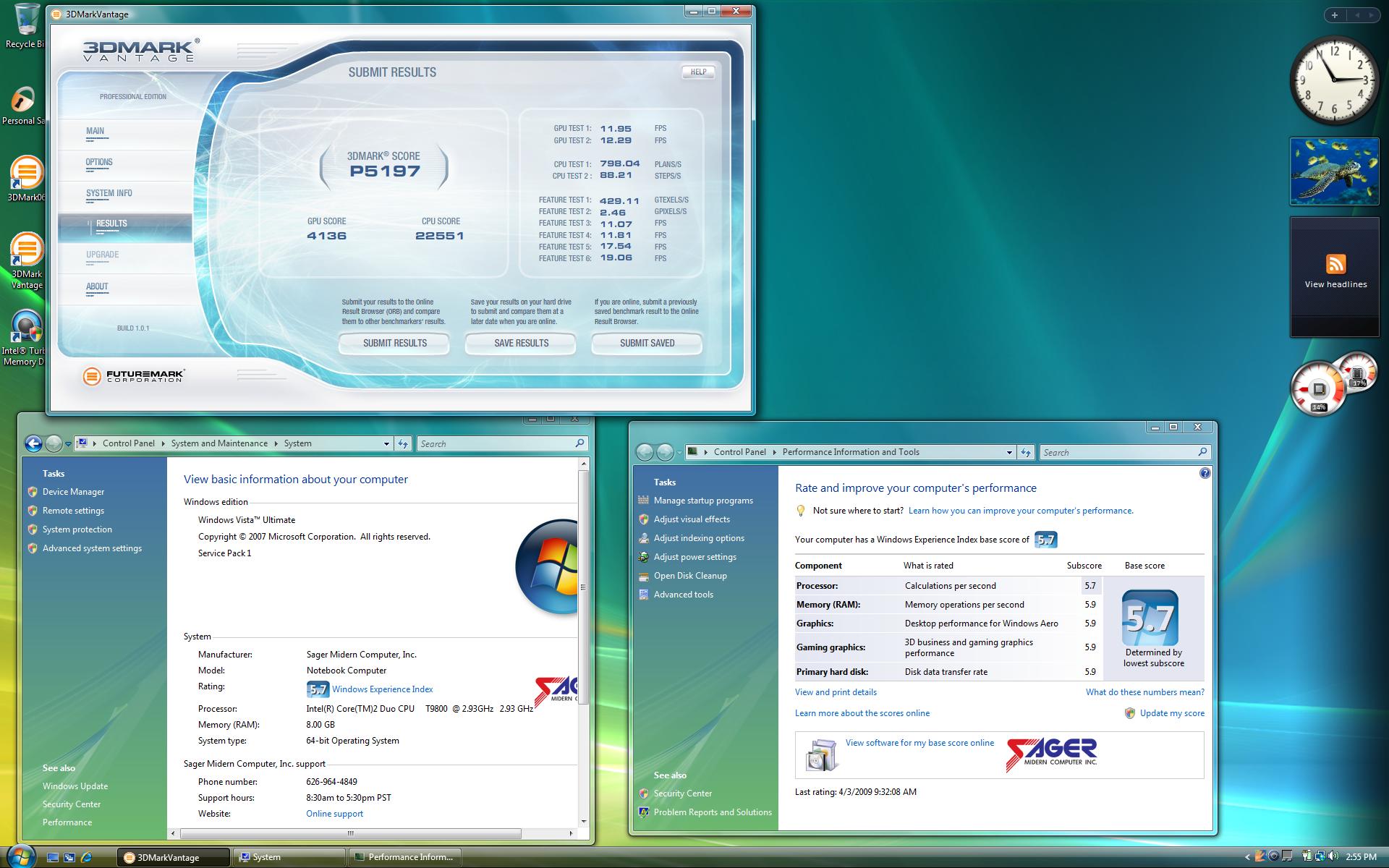Show hidden tray icons arrow
Screen dimensions: 1389x868
click(x=1247, y=857)
